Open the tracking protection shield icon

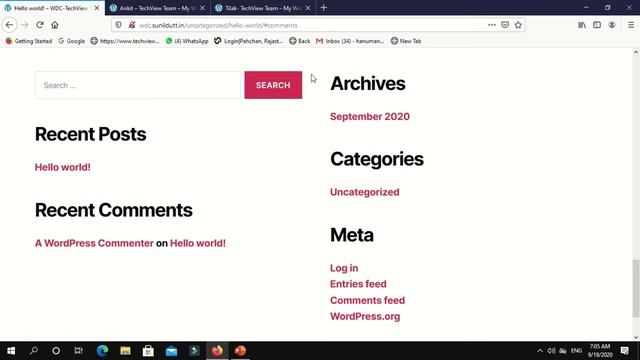tap(118, 25)
